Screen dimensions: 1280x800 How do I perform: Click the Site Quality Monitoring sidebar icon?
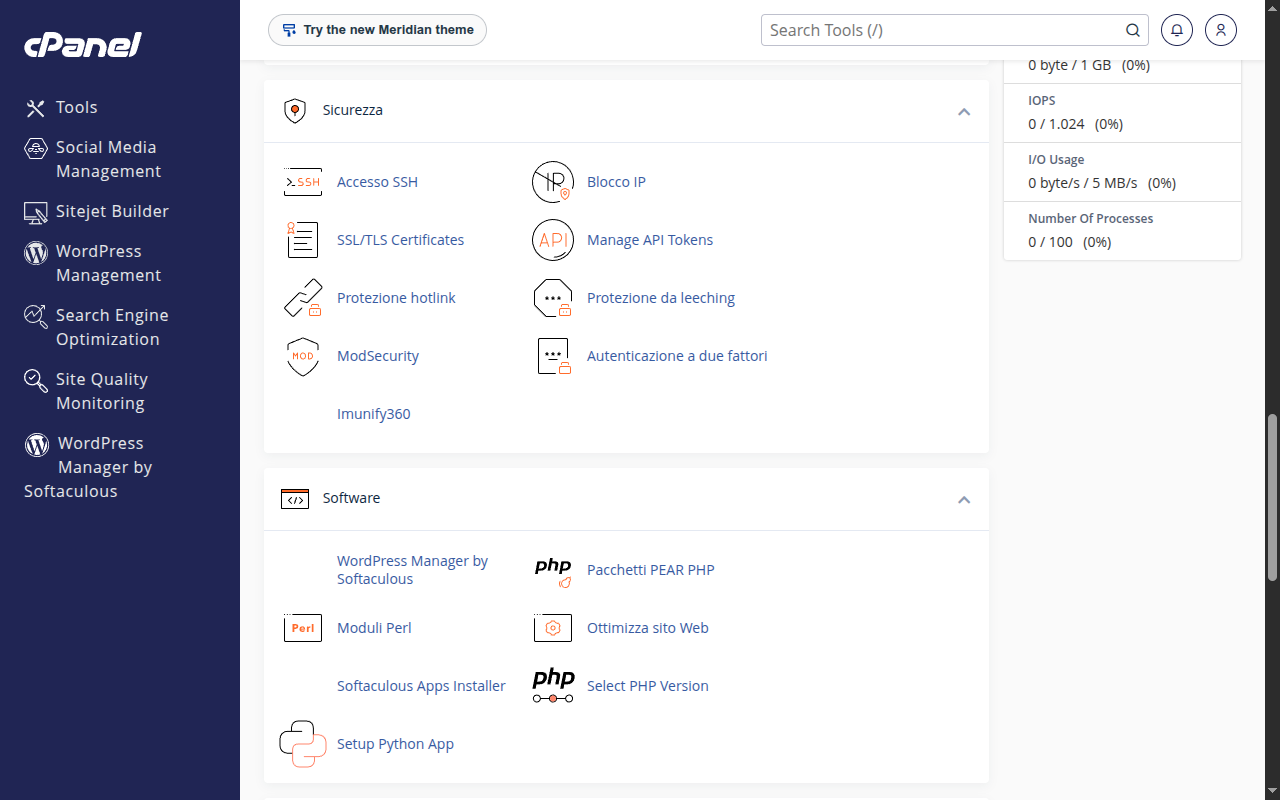(x=36, y=380)
